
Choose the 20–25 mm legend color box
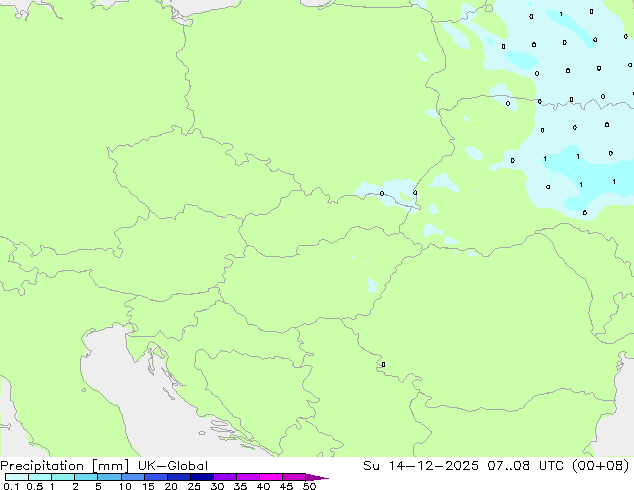[x=178, y=477]
